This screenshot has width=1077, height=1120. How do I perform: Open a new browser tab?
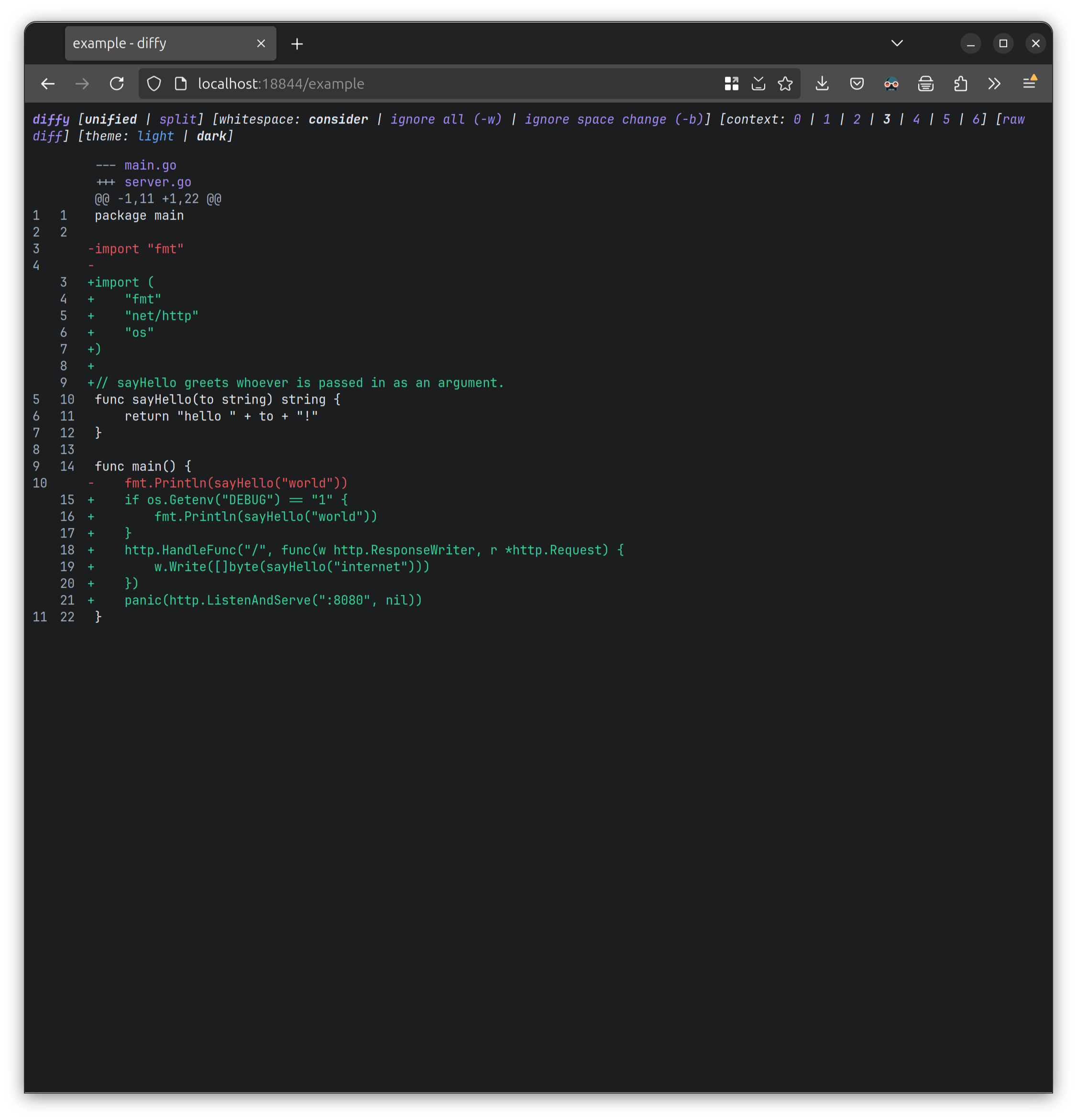[x=297, y=44]
